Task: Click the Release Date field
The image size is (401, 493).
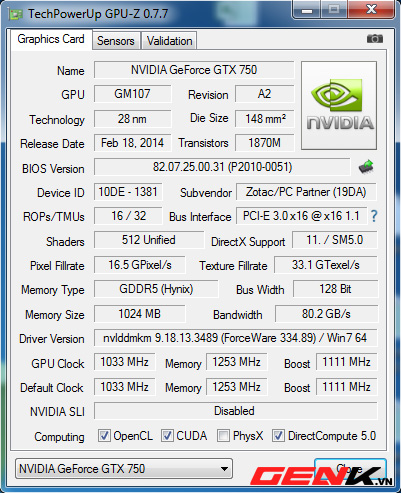Action: click(132, 143)
